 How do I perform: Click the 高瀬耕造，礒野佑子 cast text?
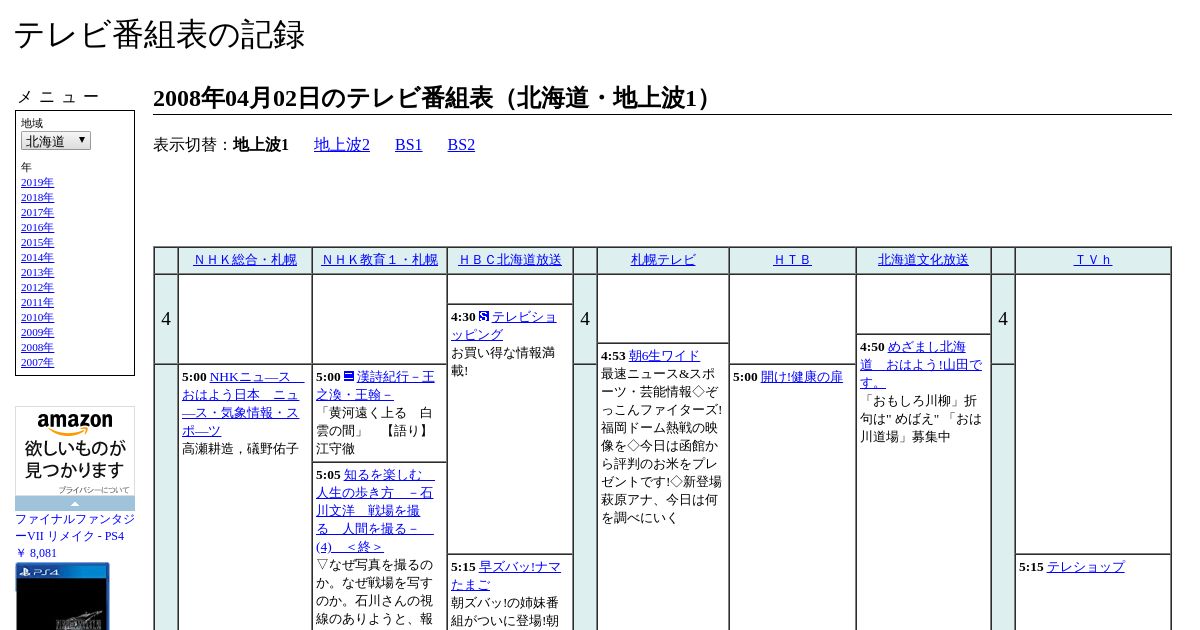tap(240, 449)
